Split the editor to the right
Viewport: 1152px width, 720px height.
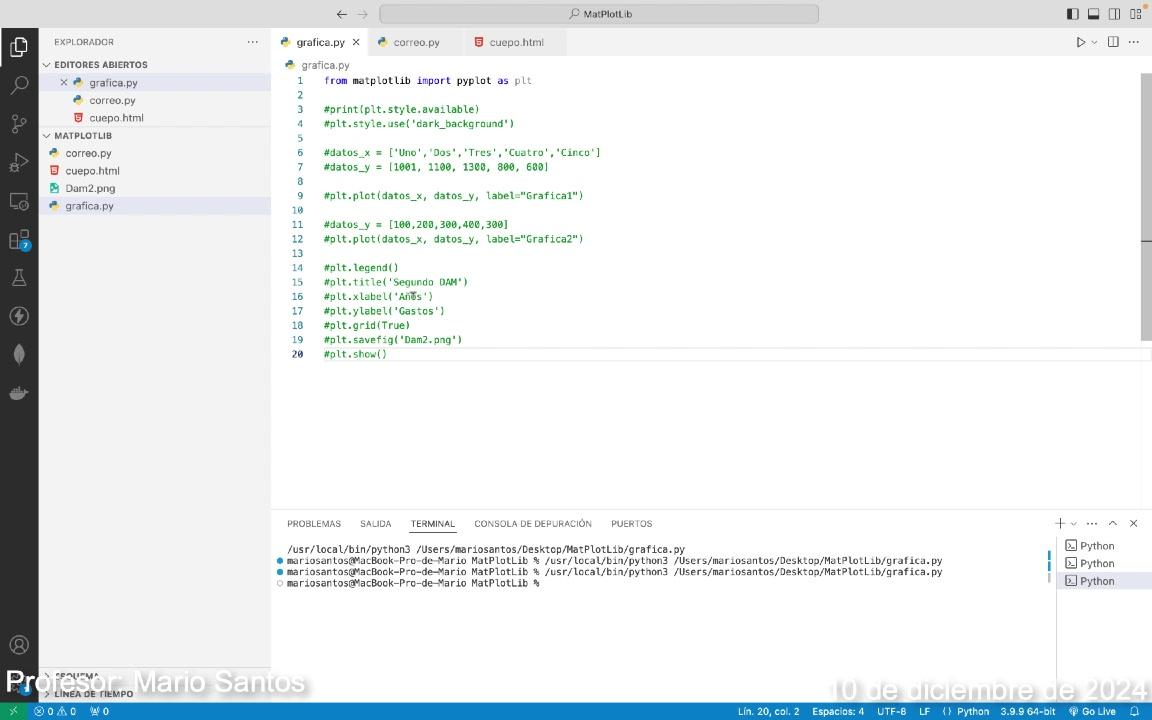click(1113, 42)
